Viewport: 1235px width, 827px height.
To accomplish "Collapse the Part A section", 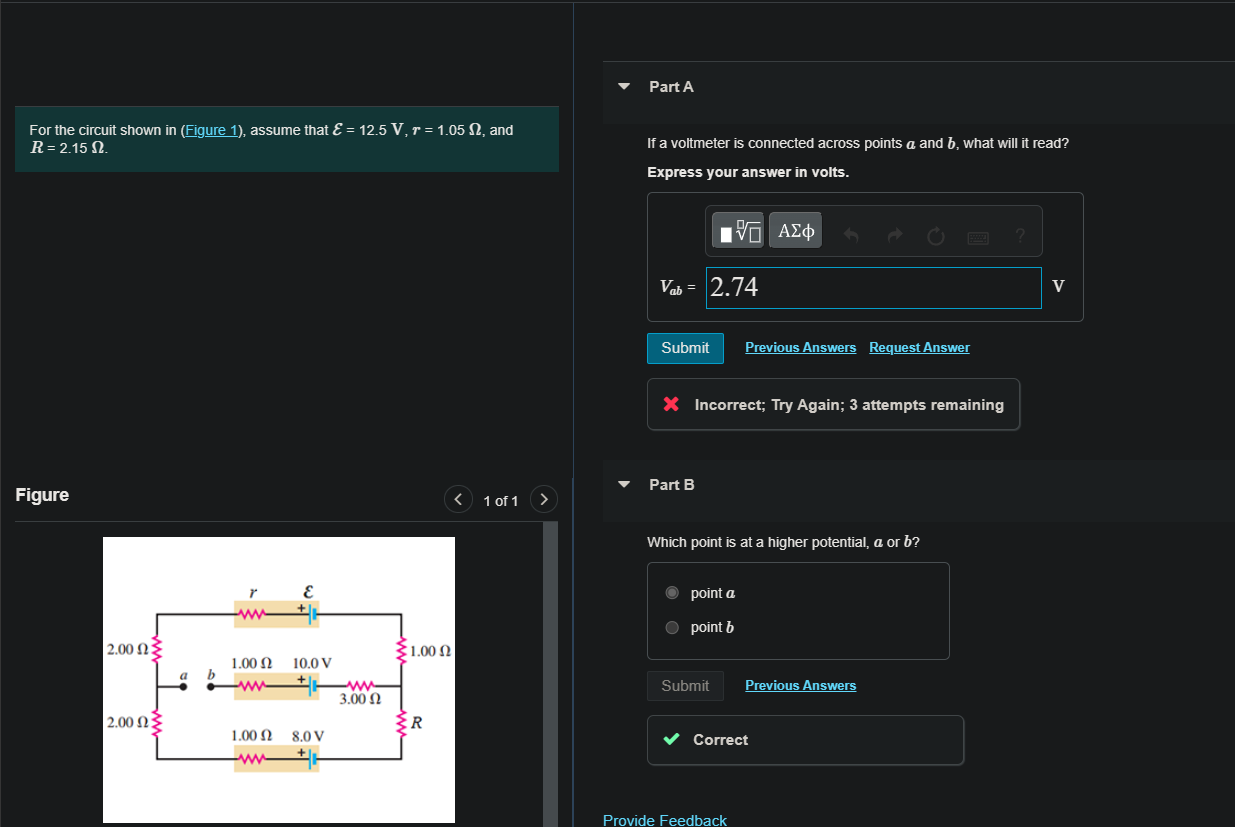I will [622, 86].
